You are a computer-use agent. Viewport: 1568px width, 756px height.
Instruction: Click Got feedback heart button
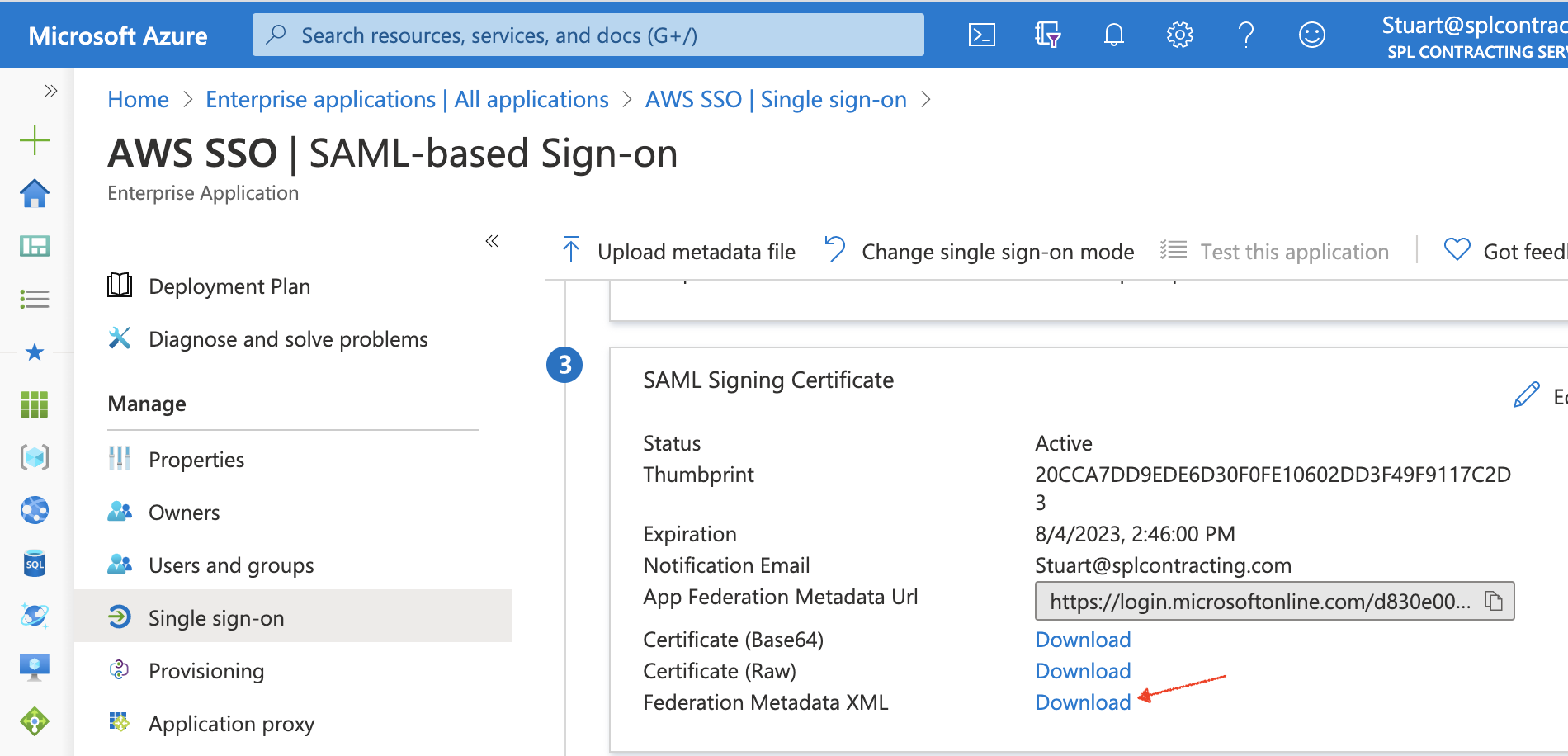click(x=1505, y=251)
